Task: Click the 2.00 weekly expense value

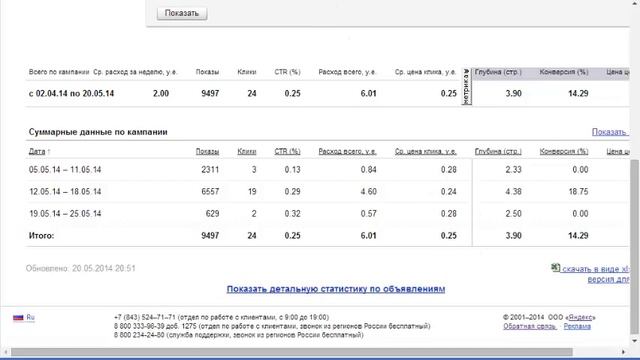Action: pyautogui.click(x=161, y=93)
